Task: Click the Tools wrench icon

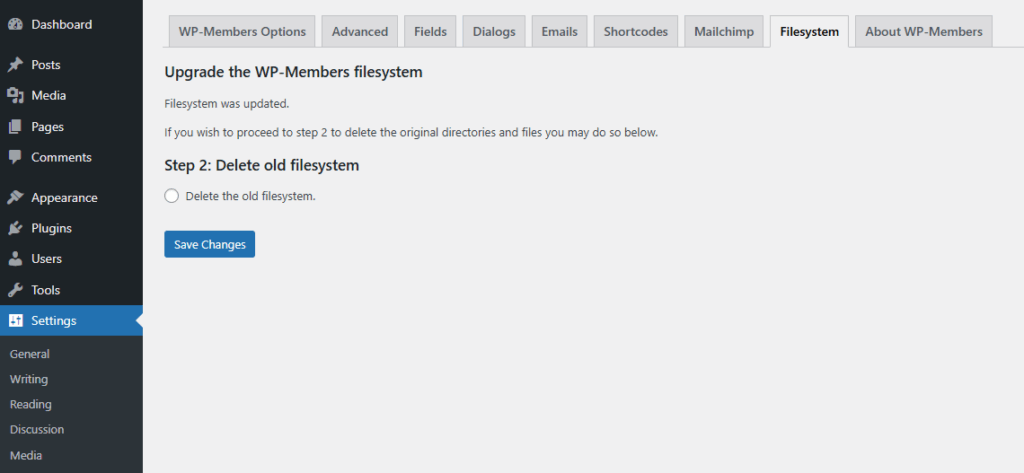Action: [x=15, y=290]
